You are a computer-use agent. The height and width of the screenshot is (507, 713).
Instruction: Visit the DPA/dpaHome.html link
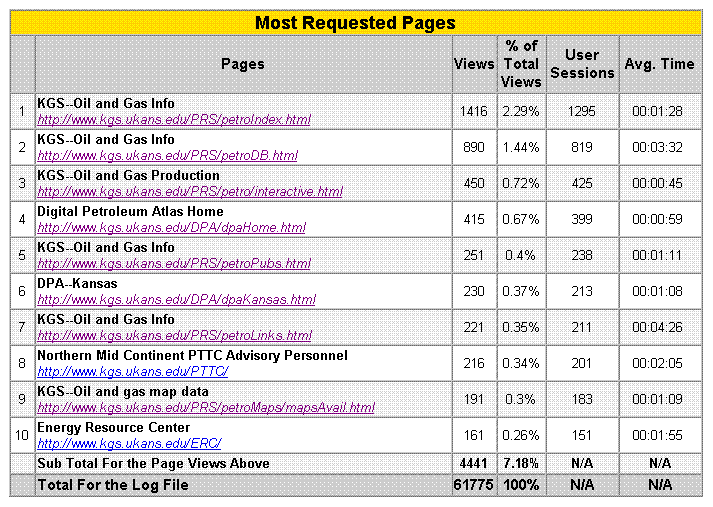click(x=171, y=227)
